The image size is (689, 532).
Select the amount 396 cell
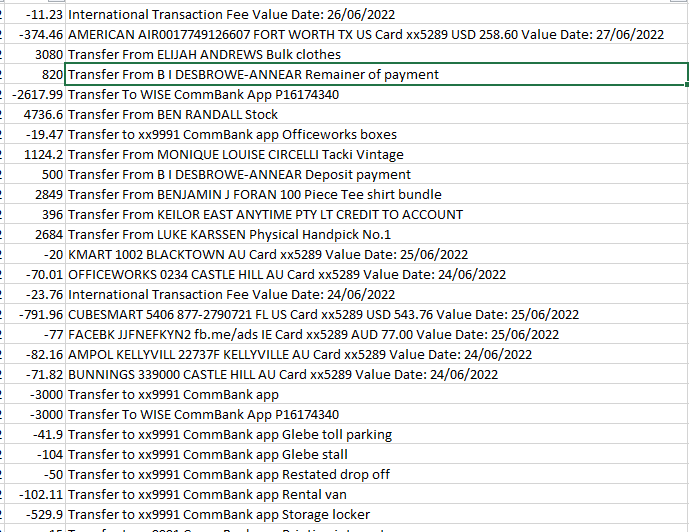tap(35, 214)
